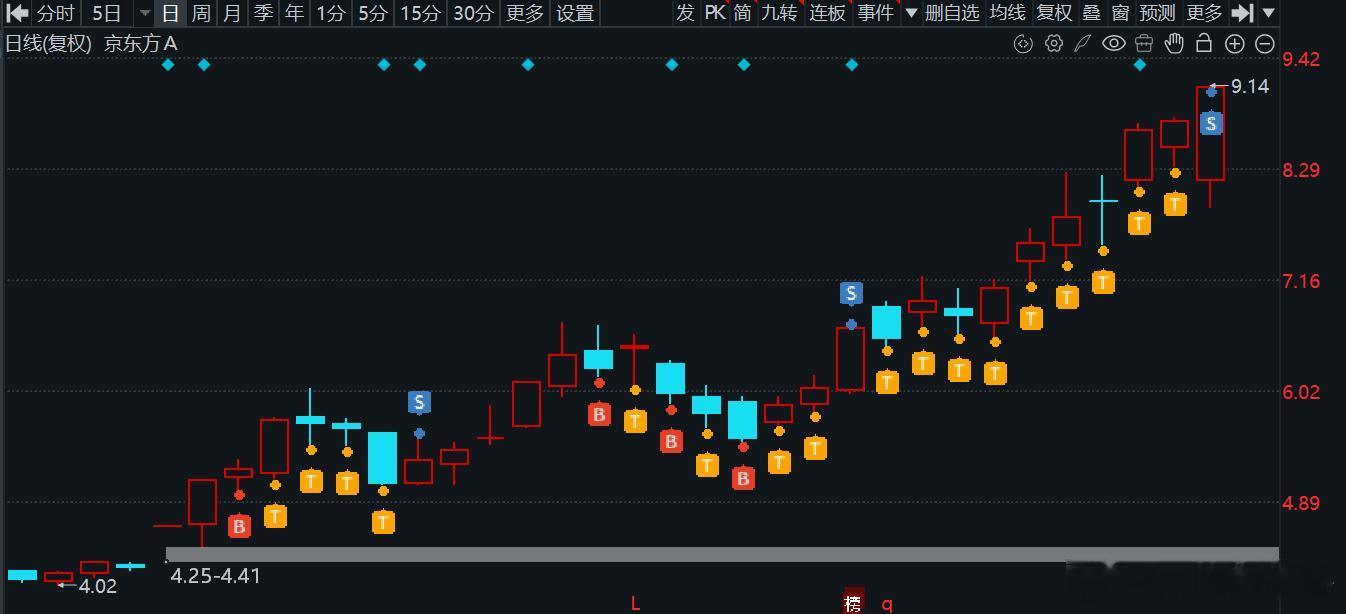Click the rightmost orange T marker near 8.29
1346x614 pixels.
pyautogui.click(x=1175, y=204)
